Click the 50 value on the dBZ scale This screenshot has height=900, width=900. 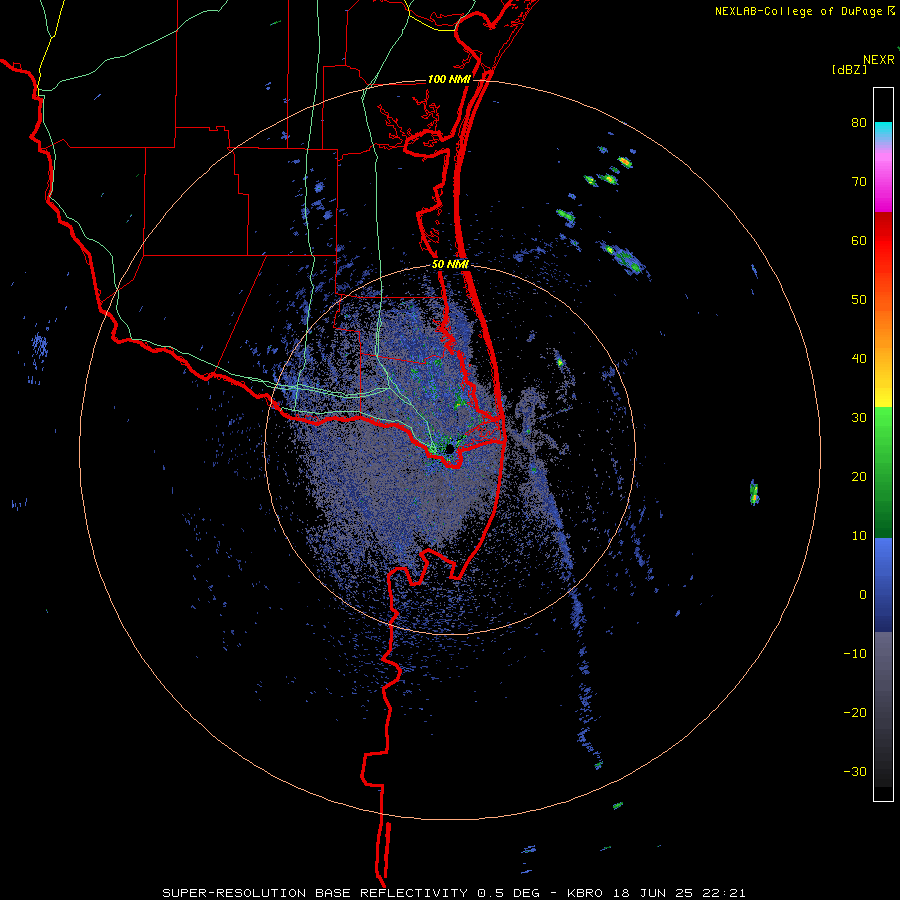(859, 300)
